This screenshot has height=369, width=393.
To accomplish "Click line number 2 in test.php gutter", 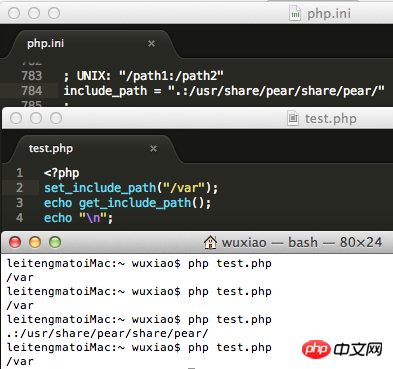I will point(20,188).
